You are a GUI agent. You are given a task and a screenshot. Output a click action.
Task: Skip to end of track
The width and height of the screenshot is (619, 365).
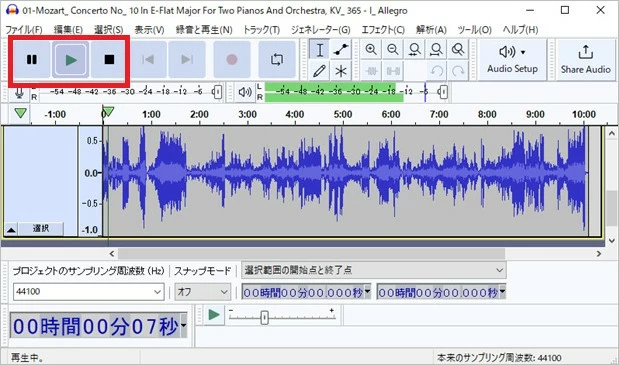pos(187,60)
